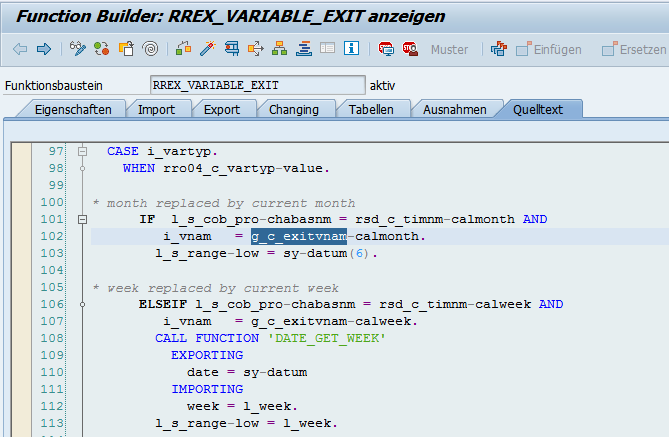Click ELSEIF keyword on line 106
This screenshot has height=437, width=669.
(163, 304)
